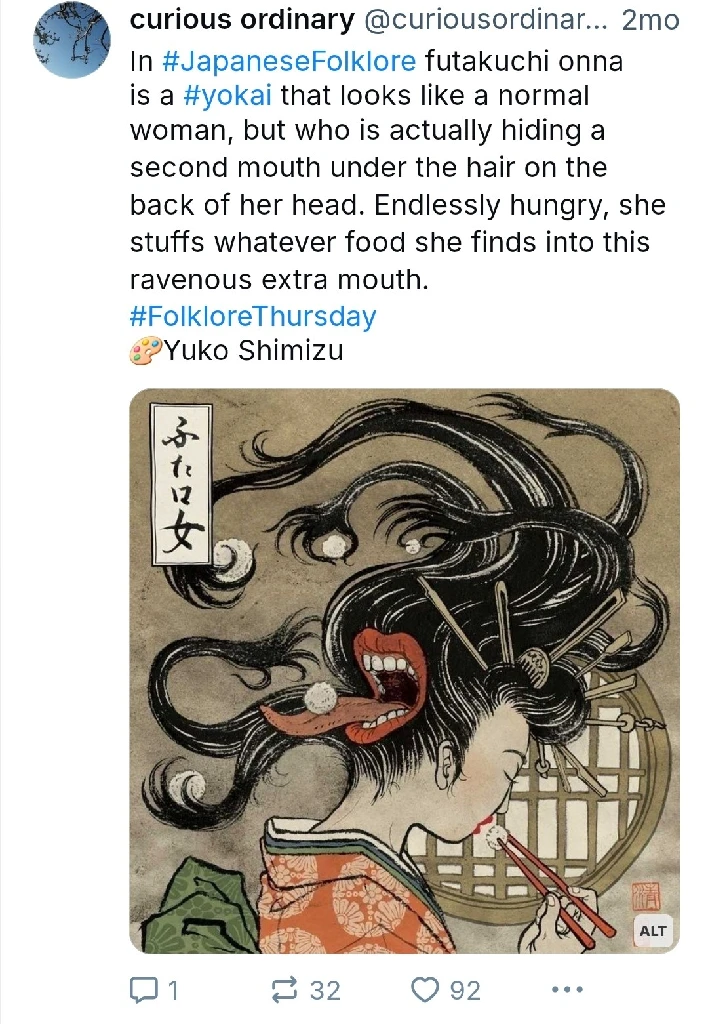Click the favorite count 92

point(465,991)
